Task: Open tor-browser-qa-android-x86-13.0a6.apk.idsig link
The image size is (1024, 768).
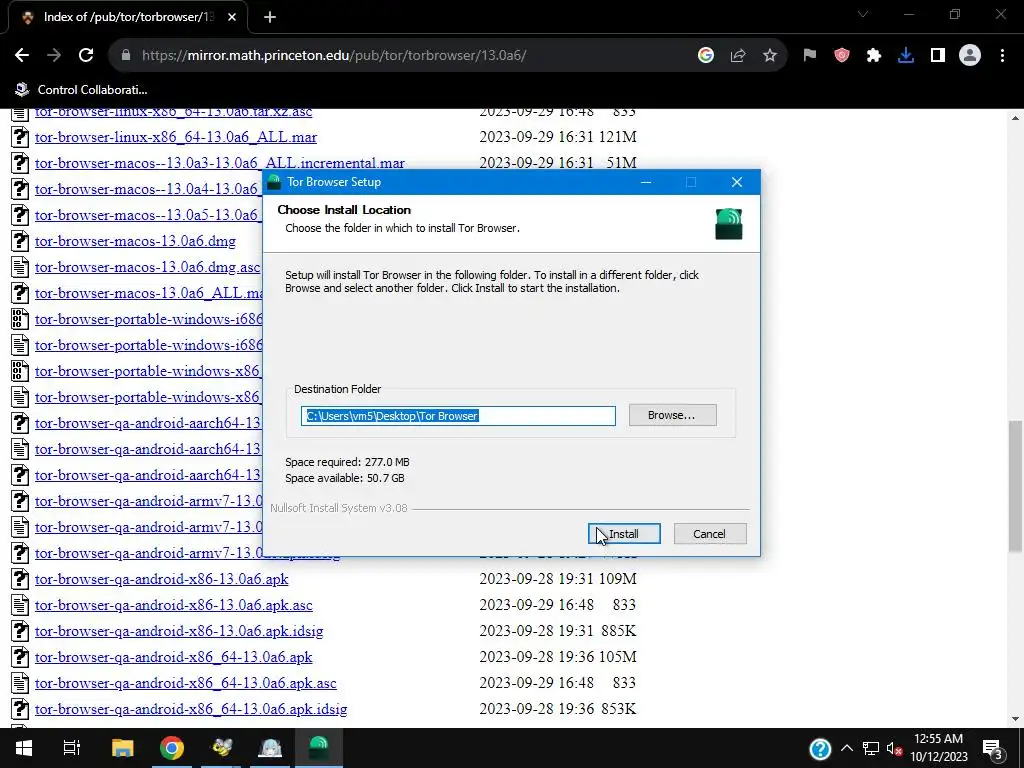Action: click(179, 632)
